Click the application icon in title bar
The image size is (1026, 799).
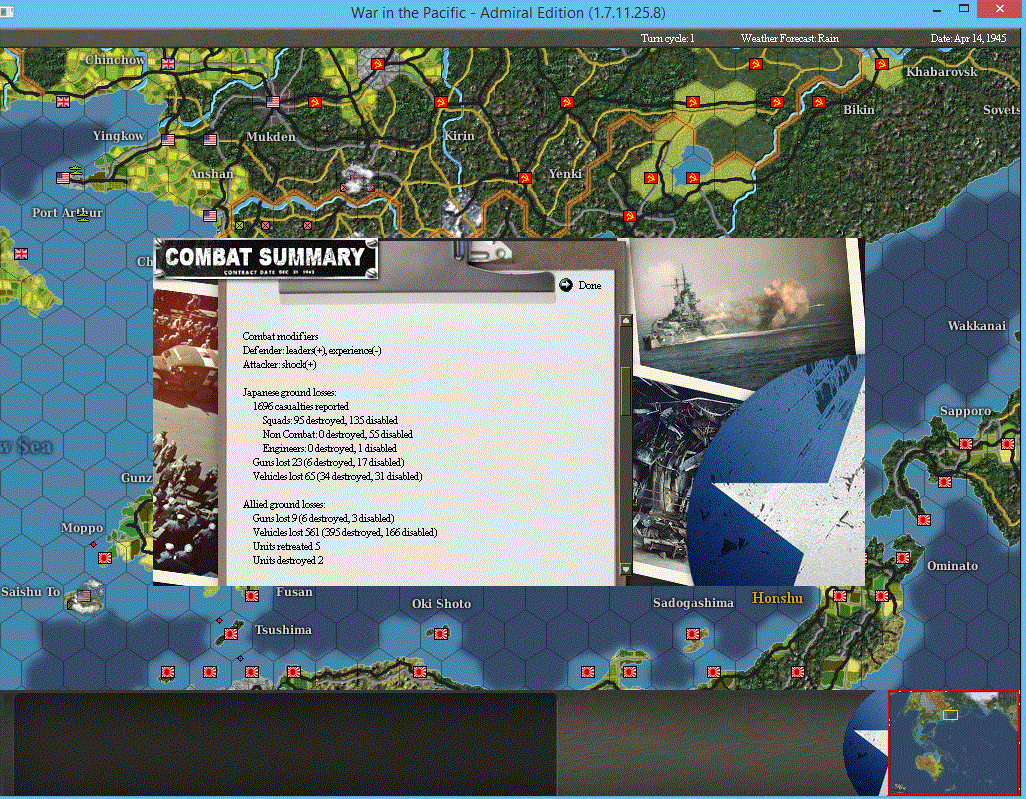point(7,12)
